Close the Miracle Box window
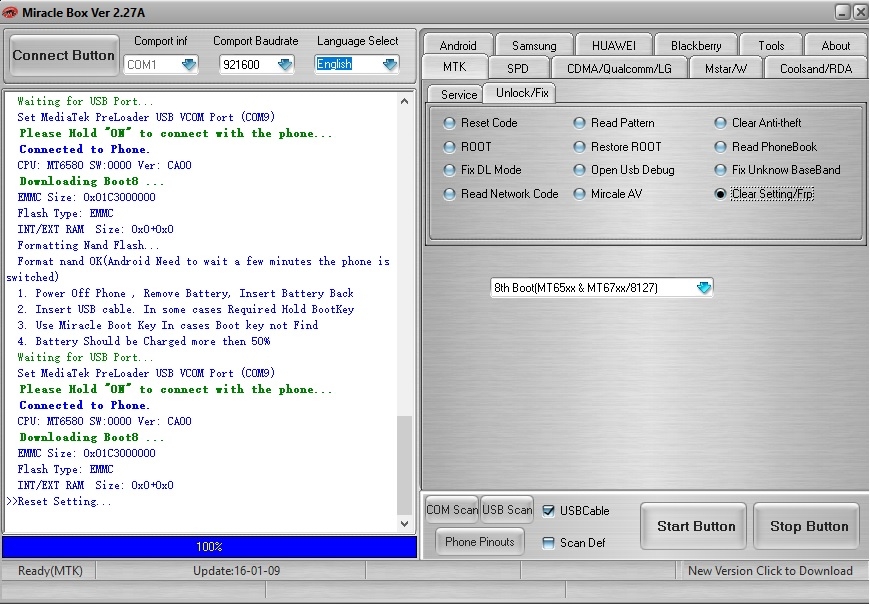 tap(860, 12)
